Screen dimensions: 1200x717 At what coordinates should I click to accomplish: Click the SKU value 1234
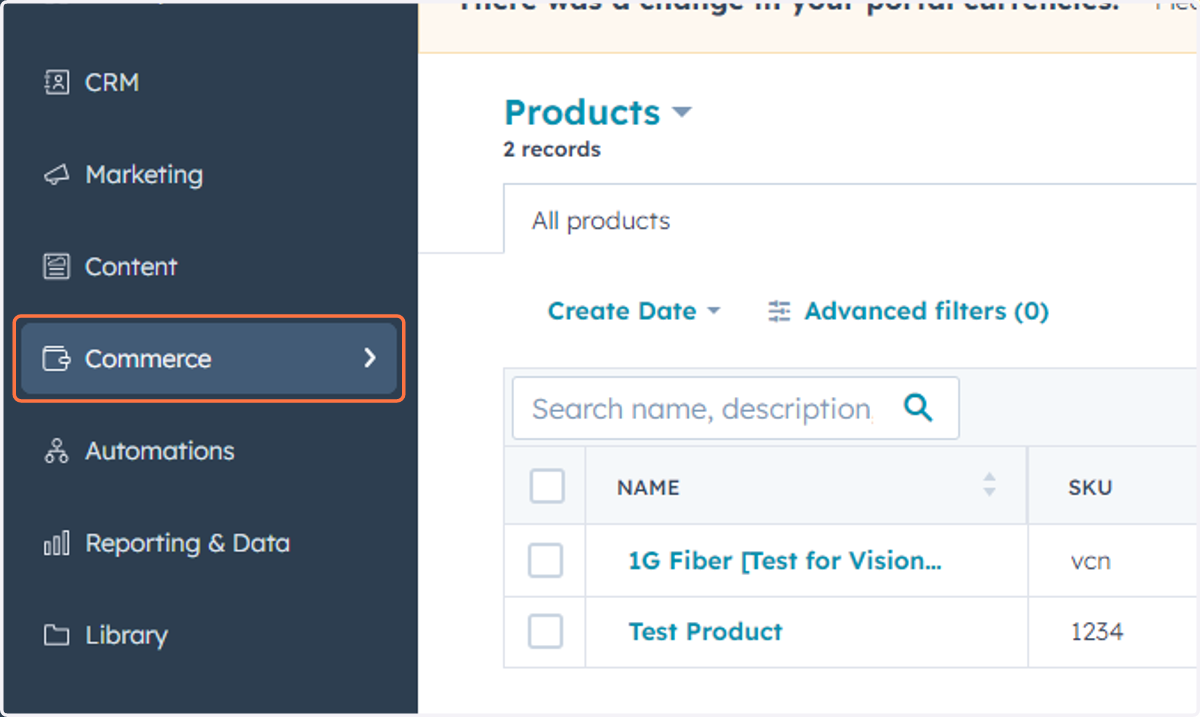(x=1097, y=632)
